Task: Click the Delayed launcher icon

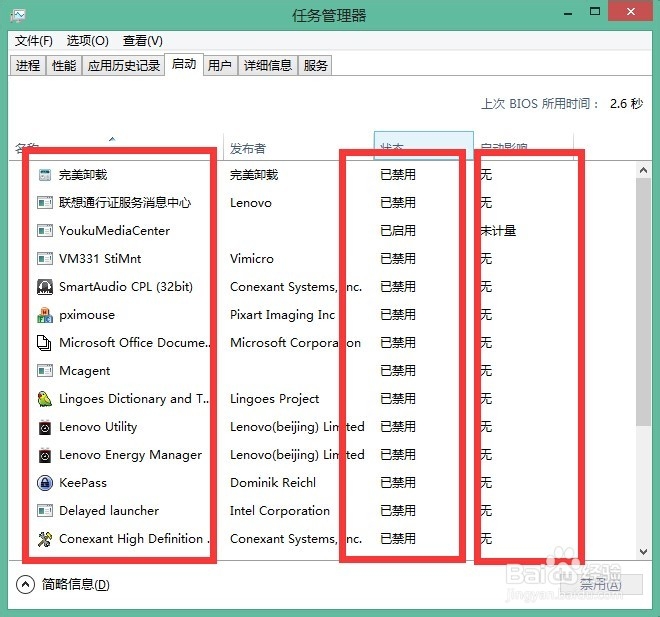Action: pyautogui.click(x=45, y=511)
